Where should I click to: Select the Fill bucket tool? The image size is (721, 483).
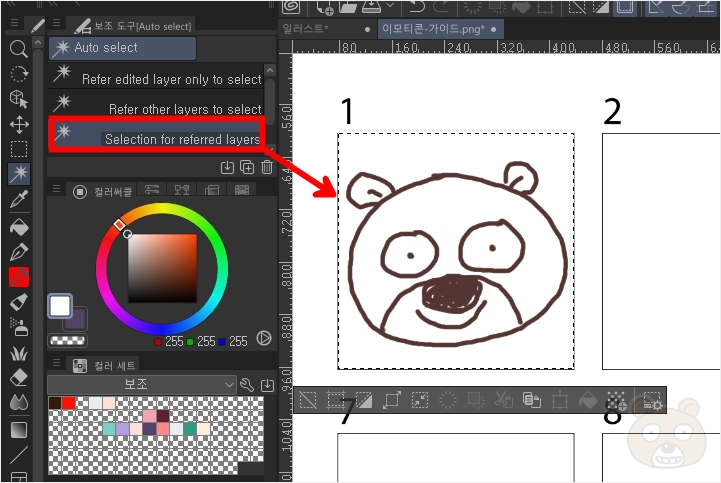pos(19,227)
